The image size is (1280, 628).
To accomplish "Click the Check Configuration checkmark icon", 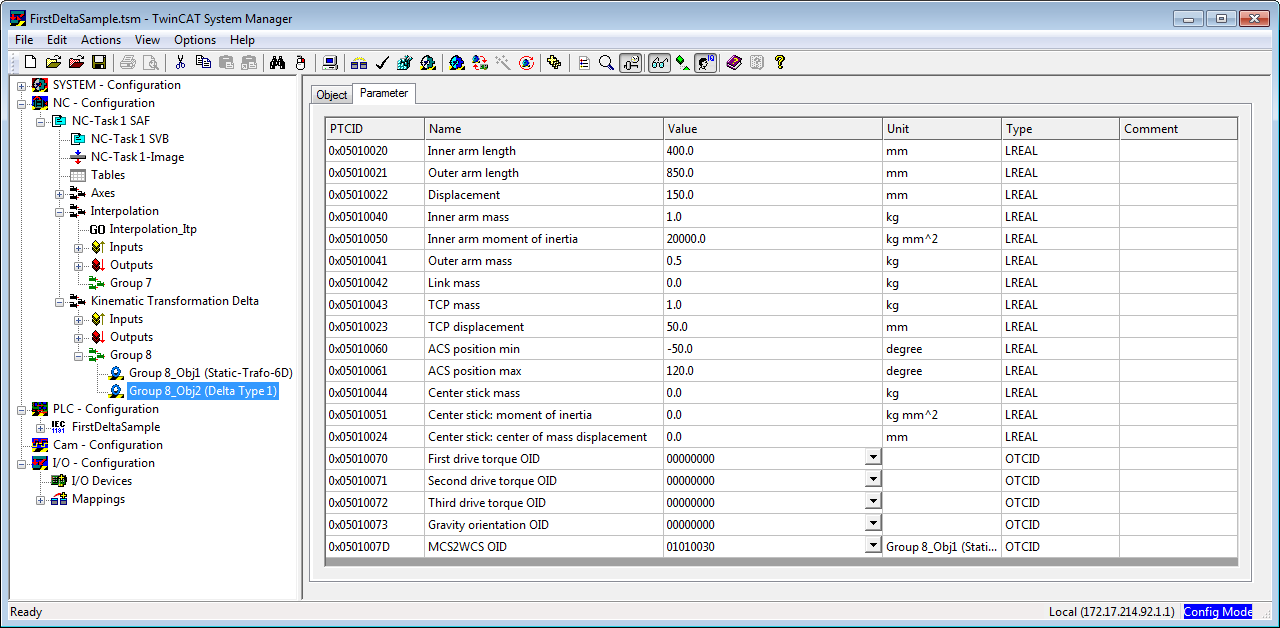I will [382, 62].
